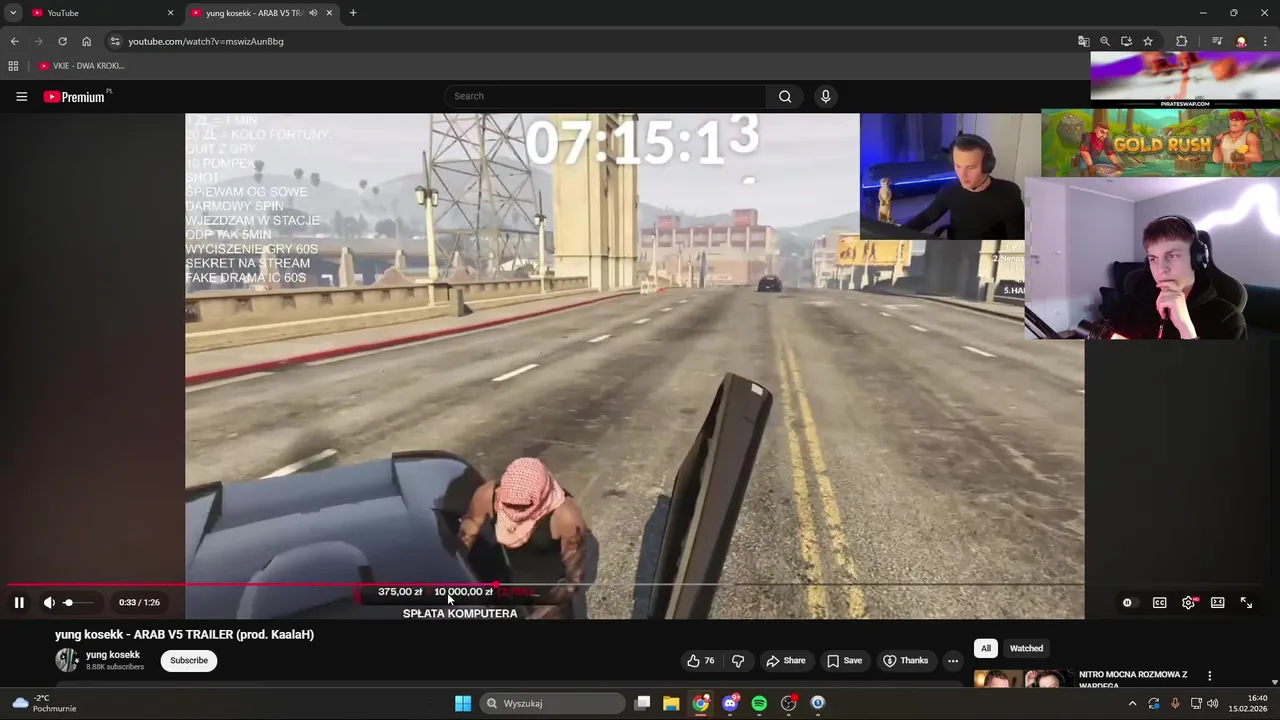
Task: Open File Explorer from the taskbar
Action: [x=671, y=703]
